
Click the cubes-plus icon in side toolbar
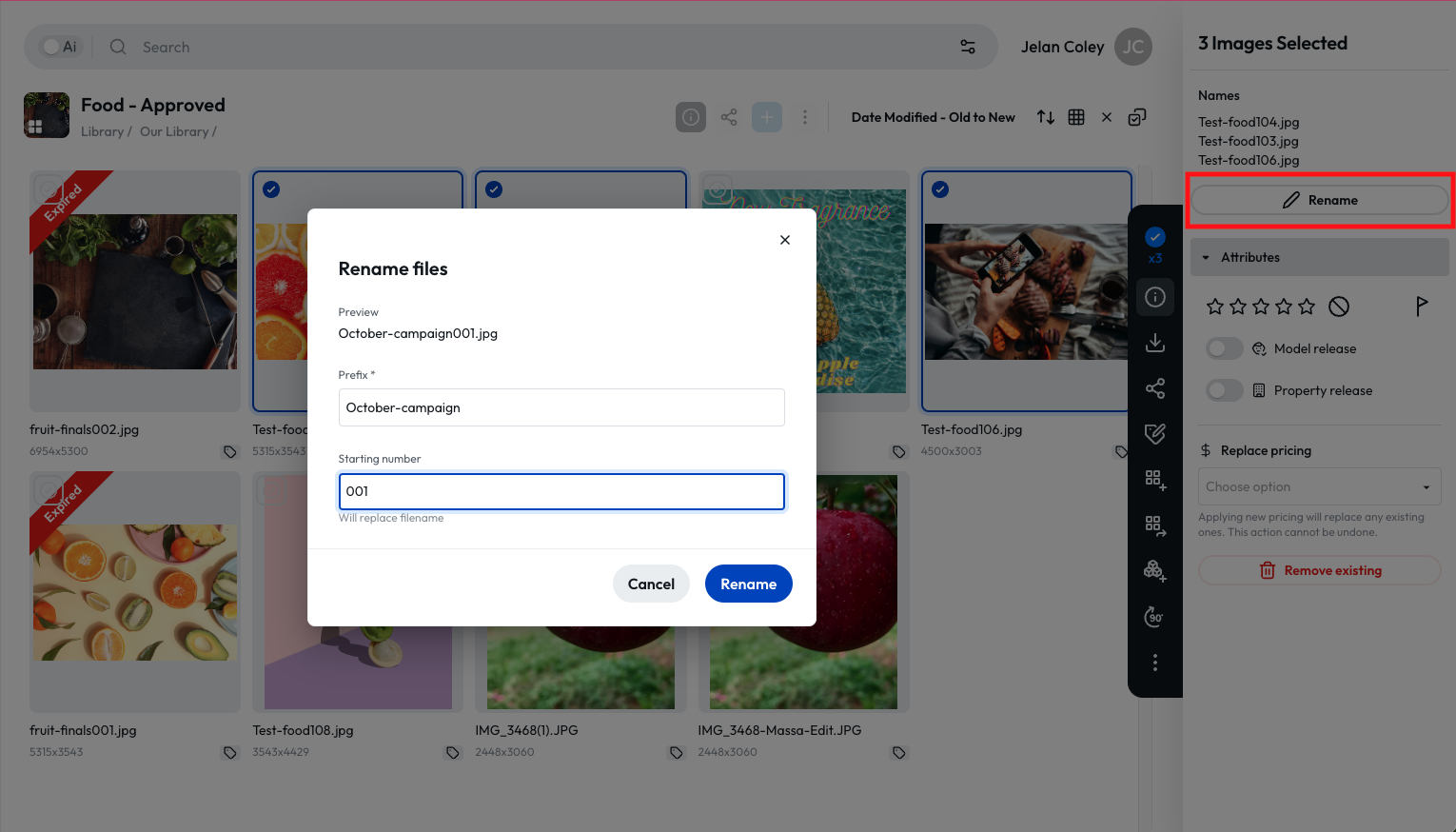[1155, 571]
